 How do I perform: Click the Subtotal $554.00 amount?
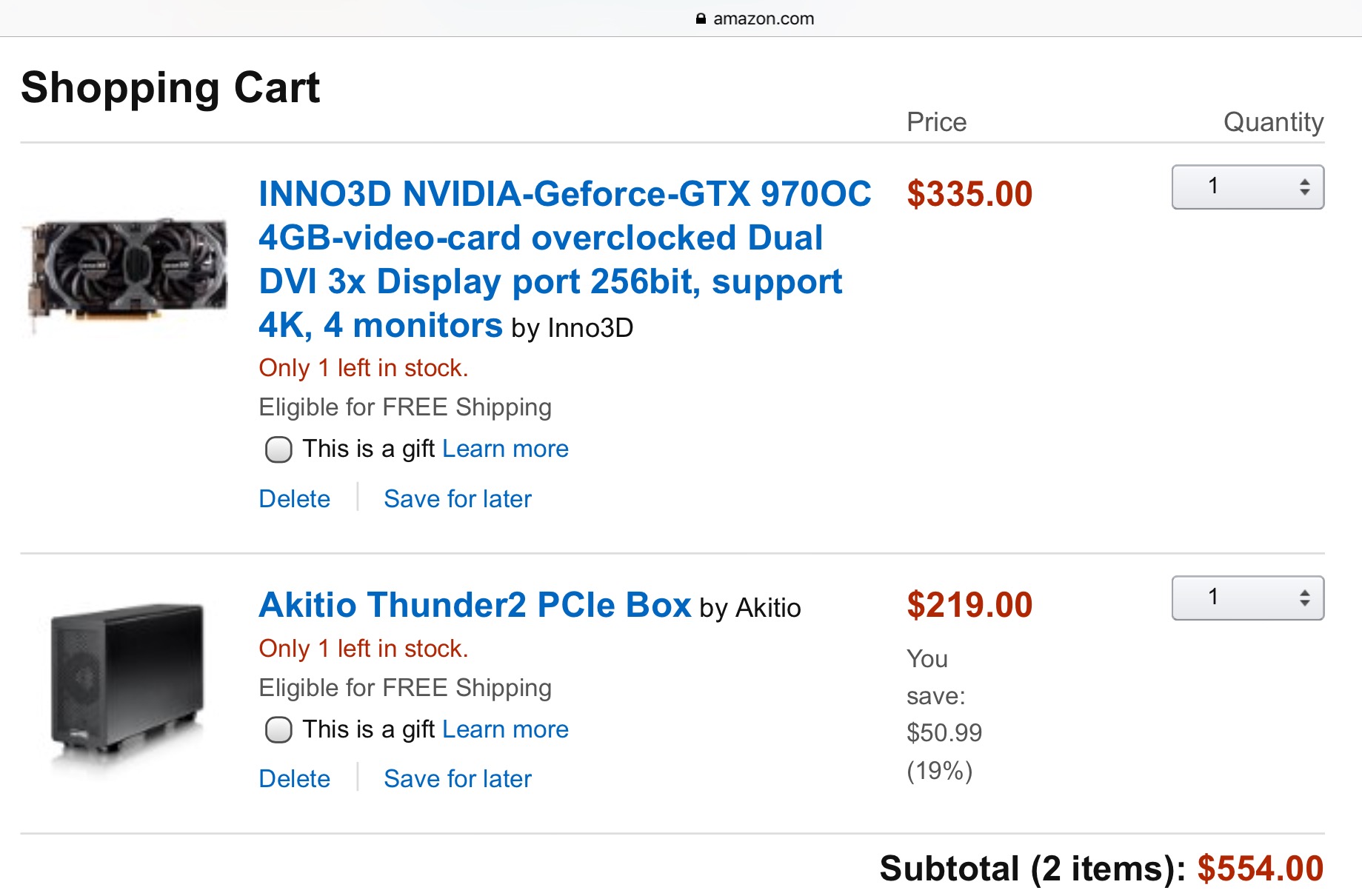(1260, 869)
